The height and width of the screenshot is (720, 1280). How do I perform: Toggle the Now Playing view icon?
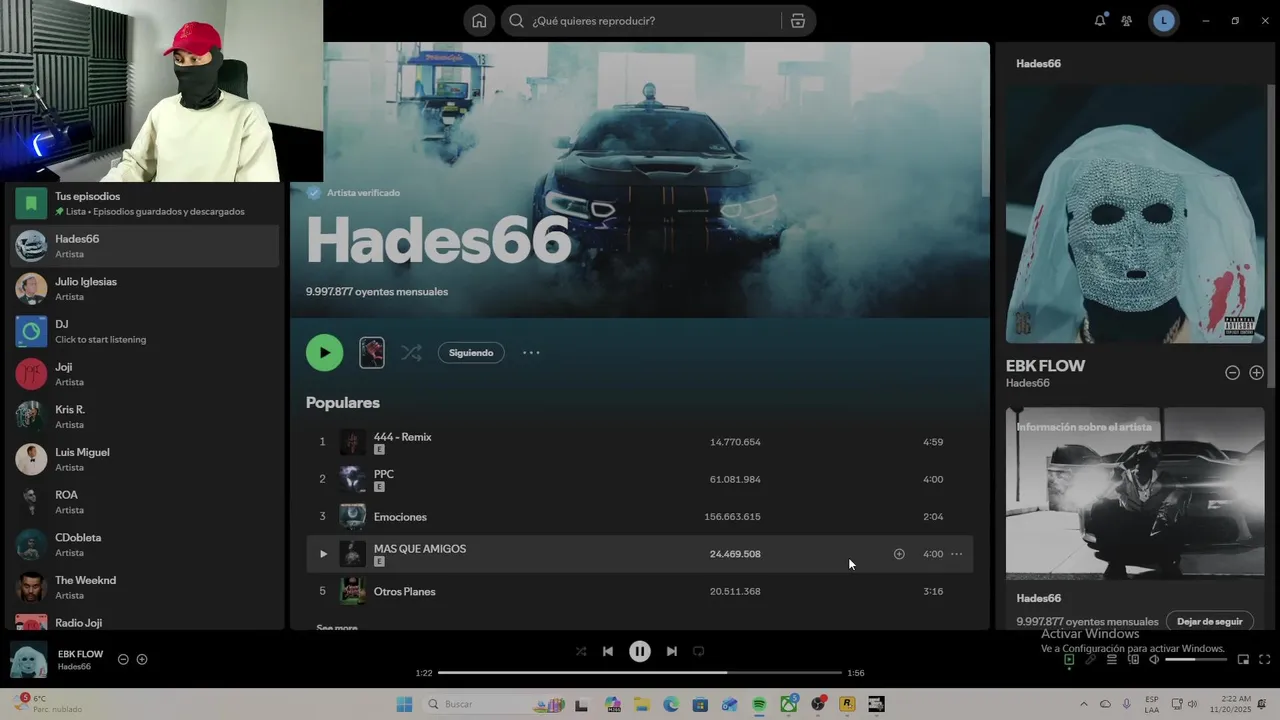point(1069,660)
